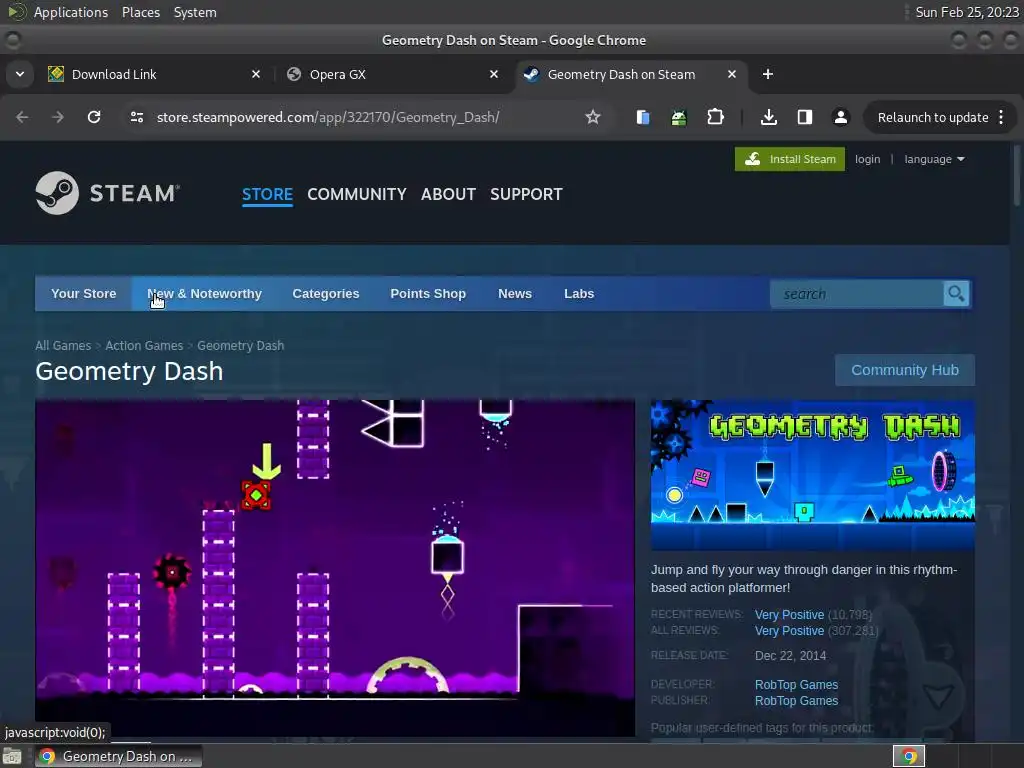Open the Extensions puzzle icon
Screen dimensions: 1024x768
coord(715,117)
